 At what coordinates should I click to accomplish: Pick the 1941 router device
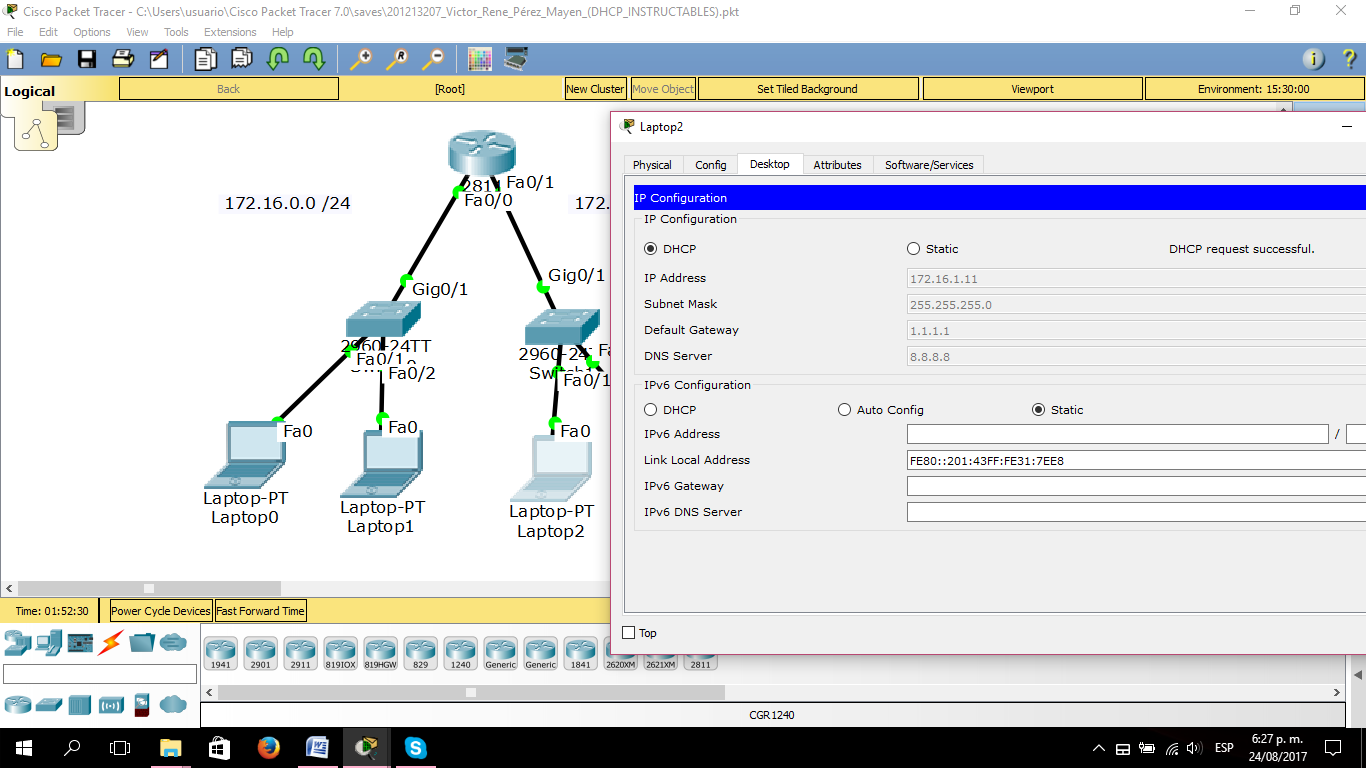click(220, 653)
